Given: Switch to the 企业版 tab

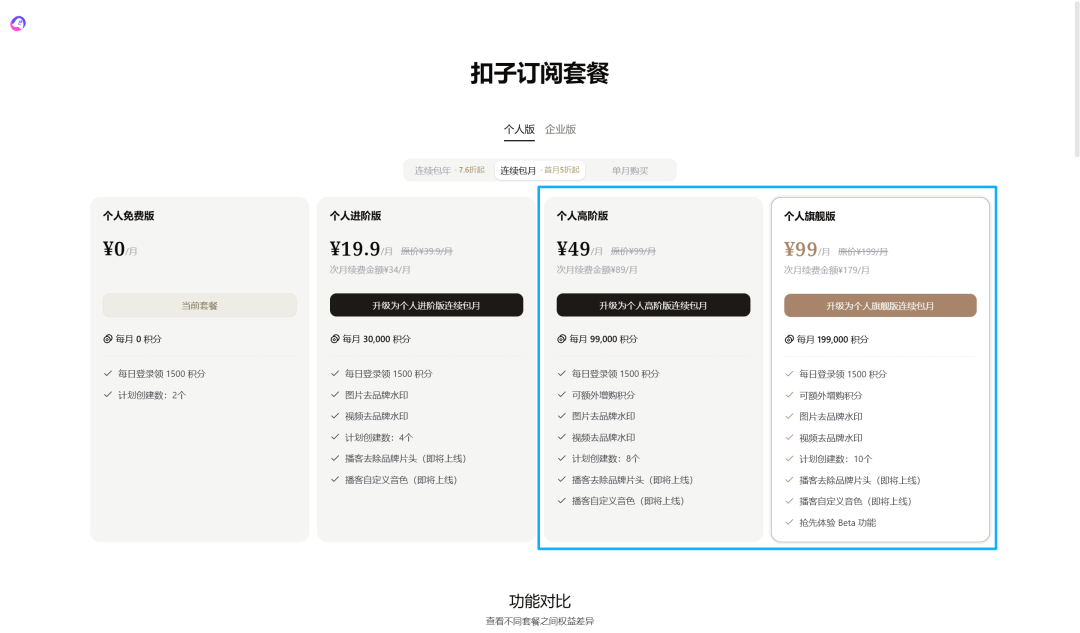Looking at the screenshot, I should (561, 129).
